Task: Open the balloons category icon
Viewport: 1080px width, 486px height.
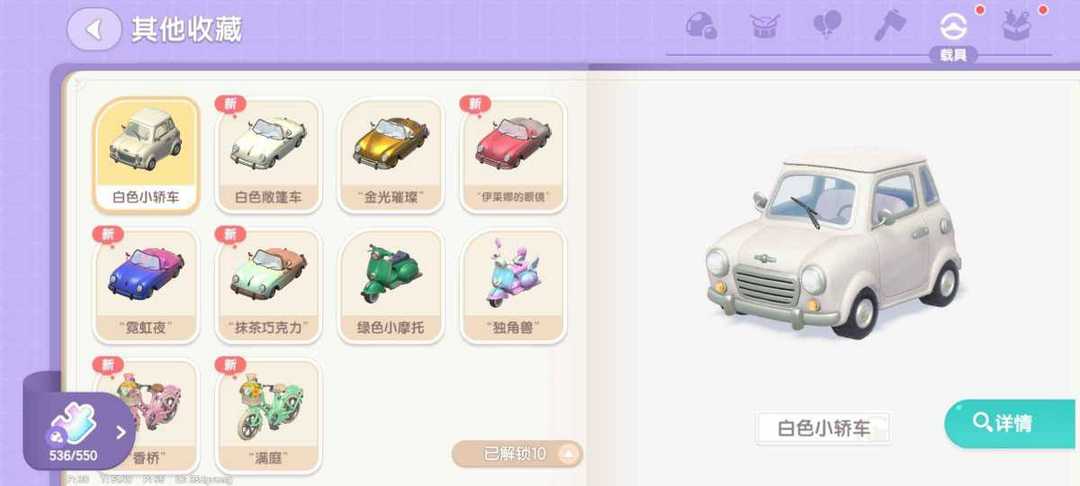Action: tap(827, 26)
